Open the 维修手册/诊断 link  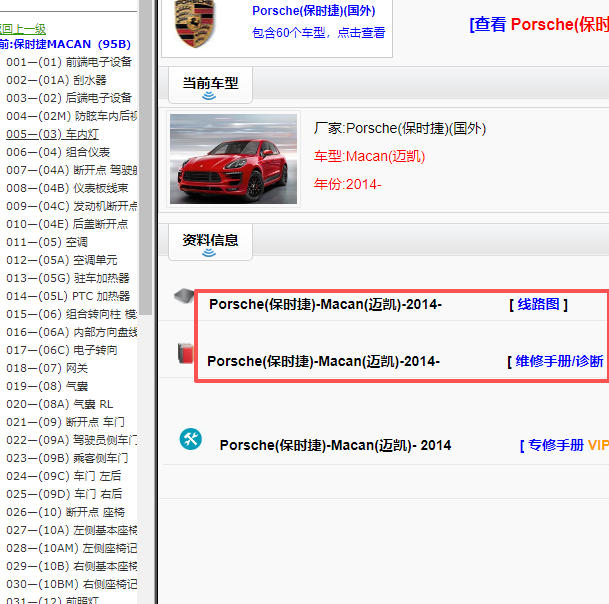(559, 361)
